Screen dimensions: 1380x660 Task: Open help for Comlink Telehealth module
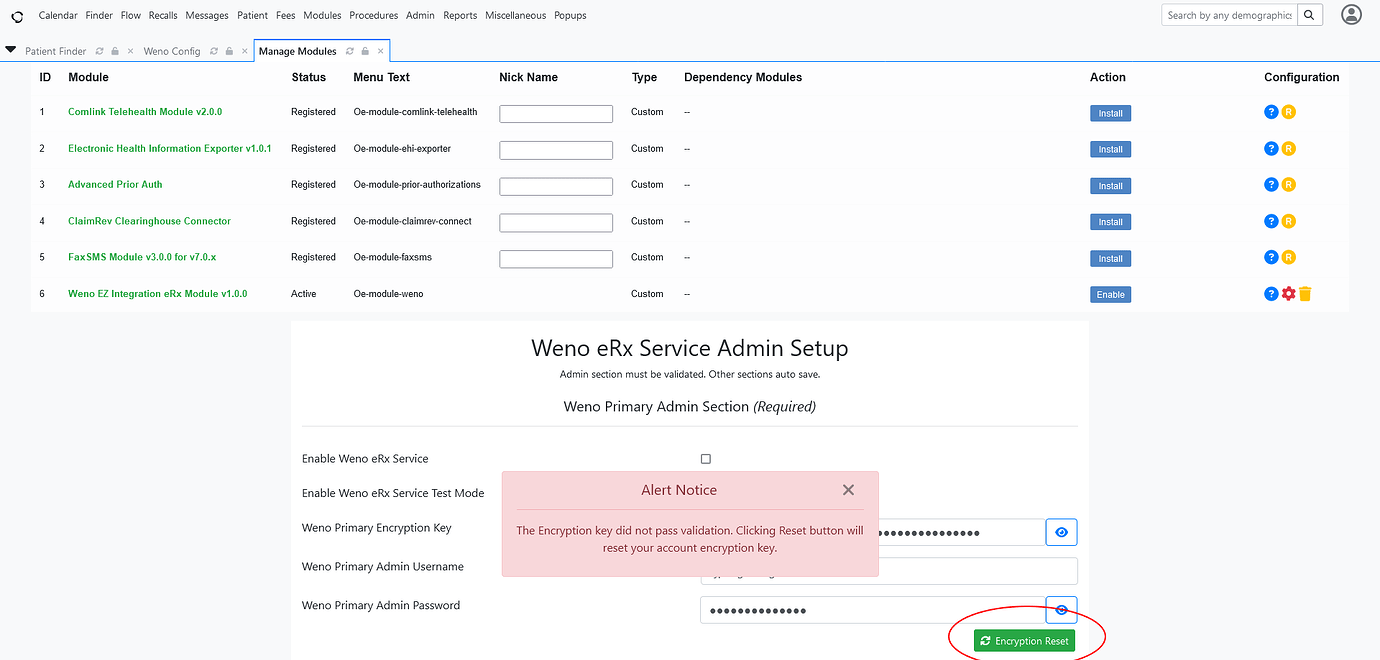pos(1271,112)
